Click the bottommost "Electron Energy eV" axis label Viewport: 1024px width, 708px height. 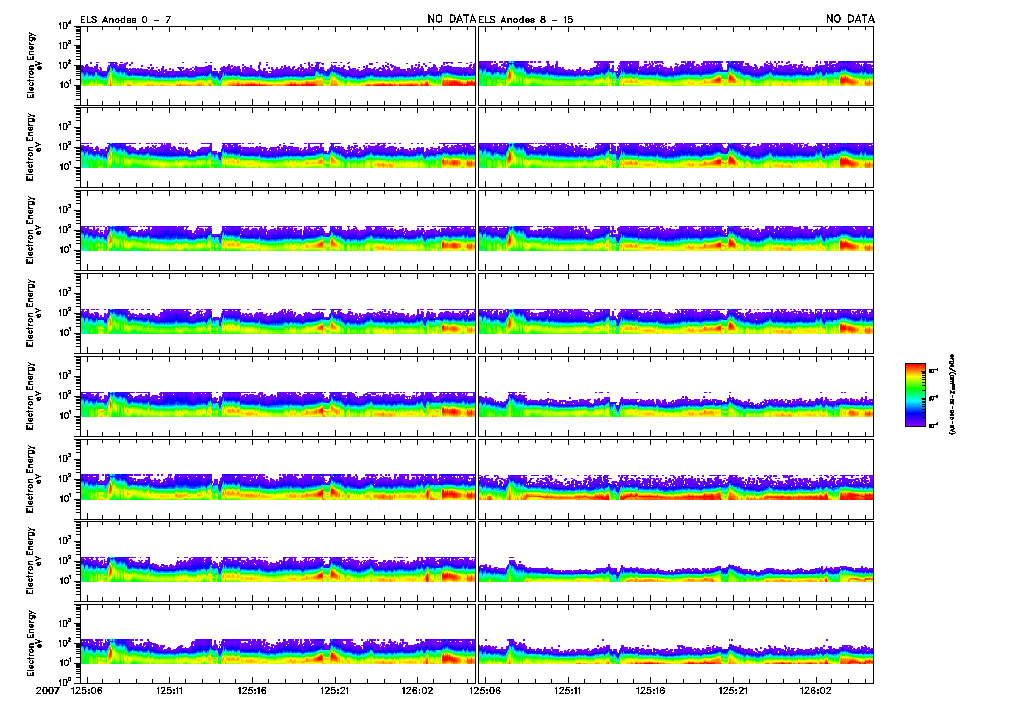pyautogui.click(x=34, y=643)
